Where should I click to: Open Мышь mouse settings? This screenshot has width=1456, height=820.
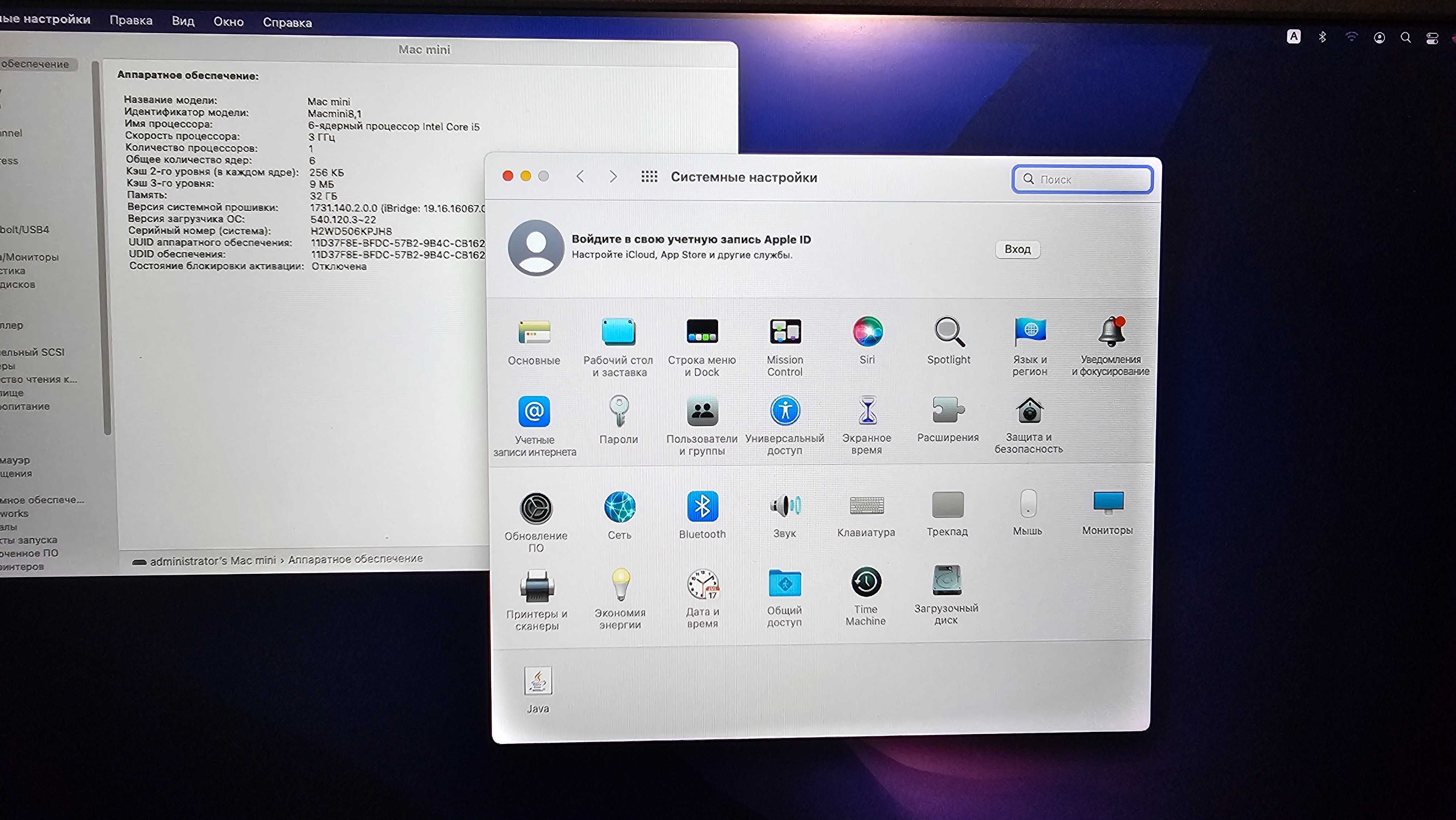click(1028, 512)
